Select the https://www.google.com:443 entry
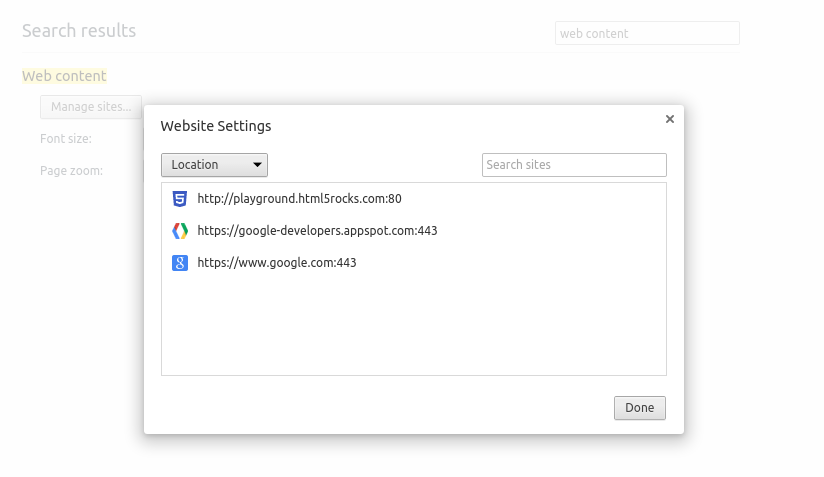 [277, 263]
